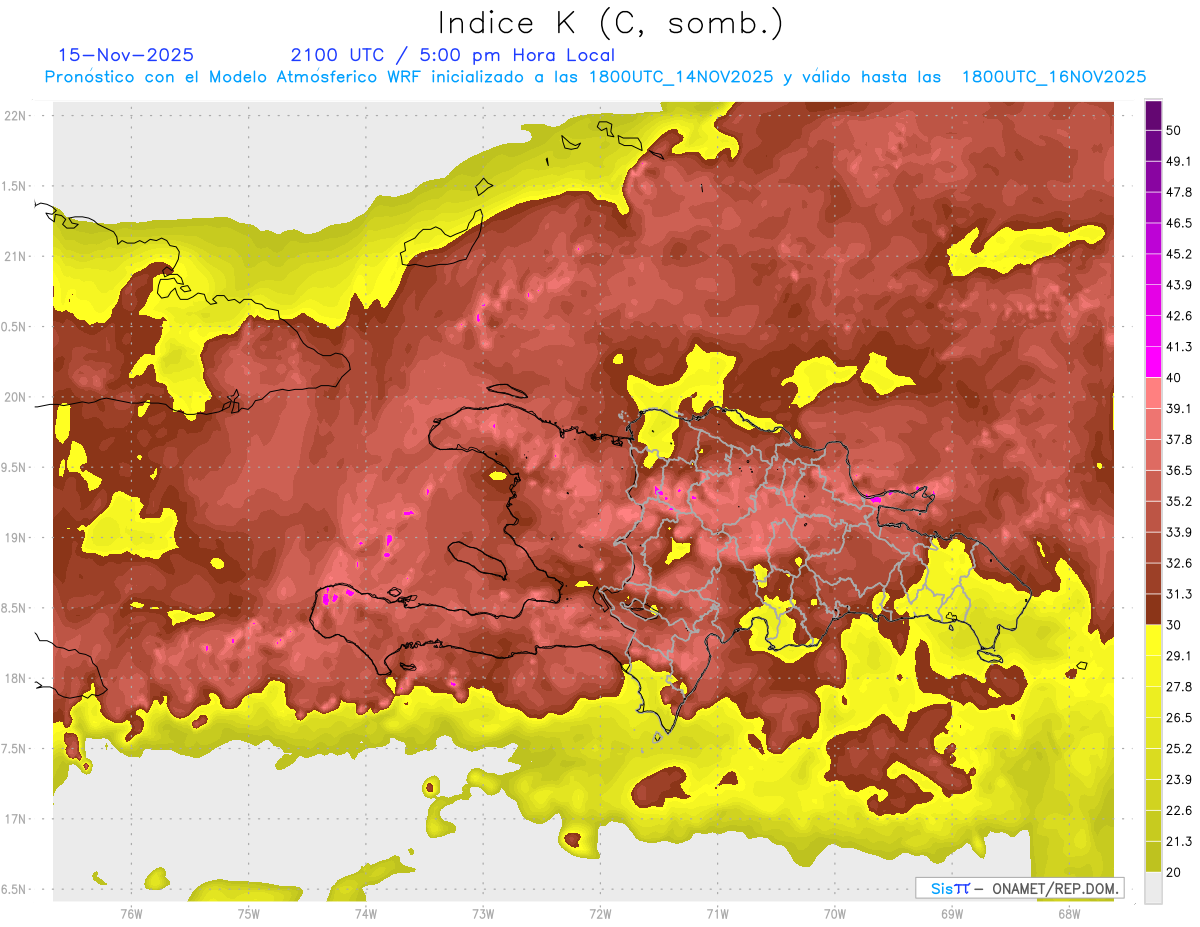Click longitude axis label '72W'
Image resolution: width=1200 pixels, height=927 pixels.
coord(600,913)
